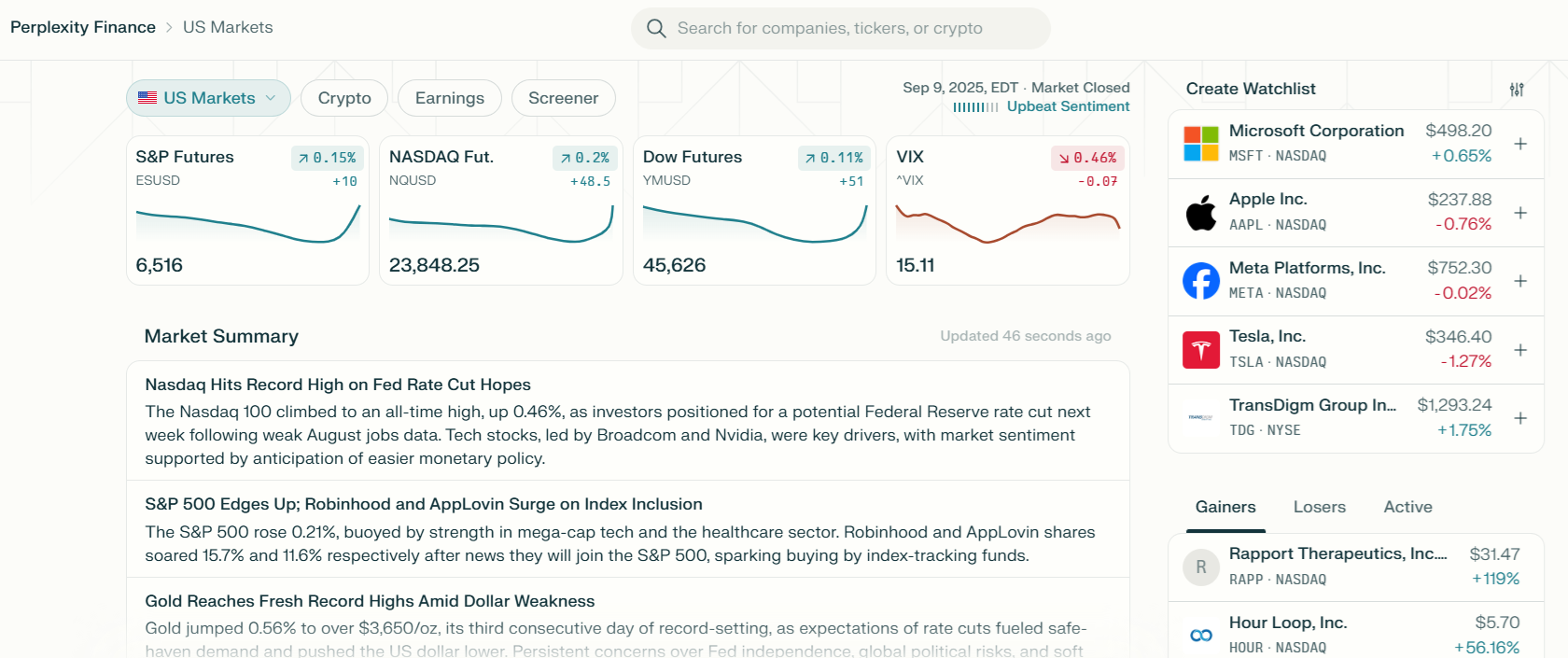This screenshot has height=658, width=1568.
Task: Select the Losers tab
Action: [1320, 507]
